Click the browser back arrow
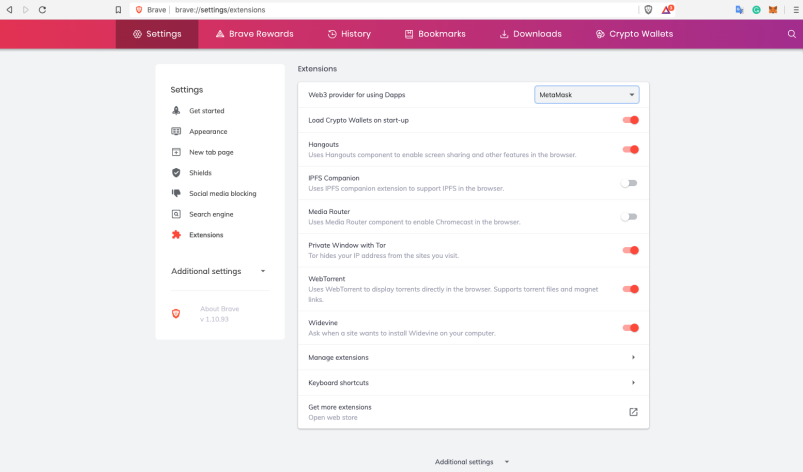The height and width of the screenshot is (472, 803). (9, 10)
